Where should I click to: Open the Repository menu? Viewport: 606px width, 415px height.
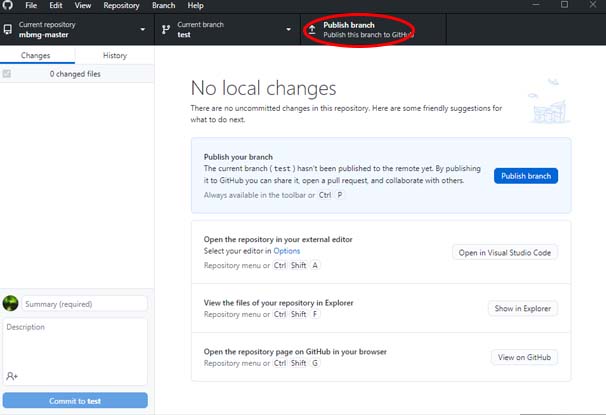pyautogui.click(x=121, y=5)
